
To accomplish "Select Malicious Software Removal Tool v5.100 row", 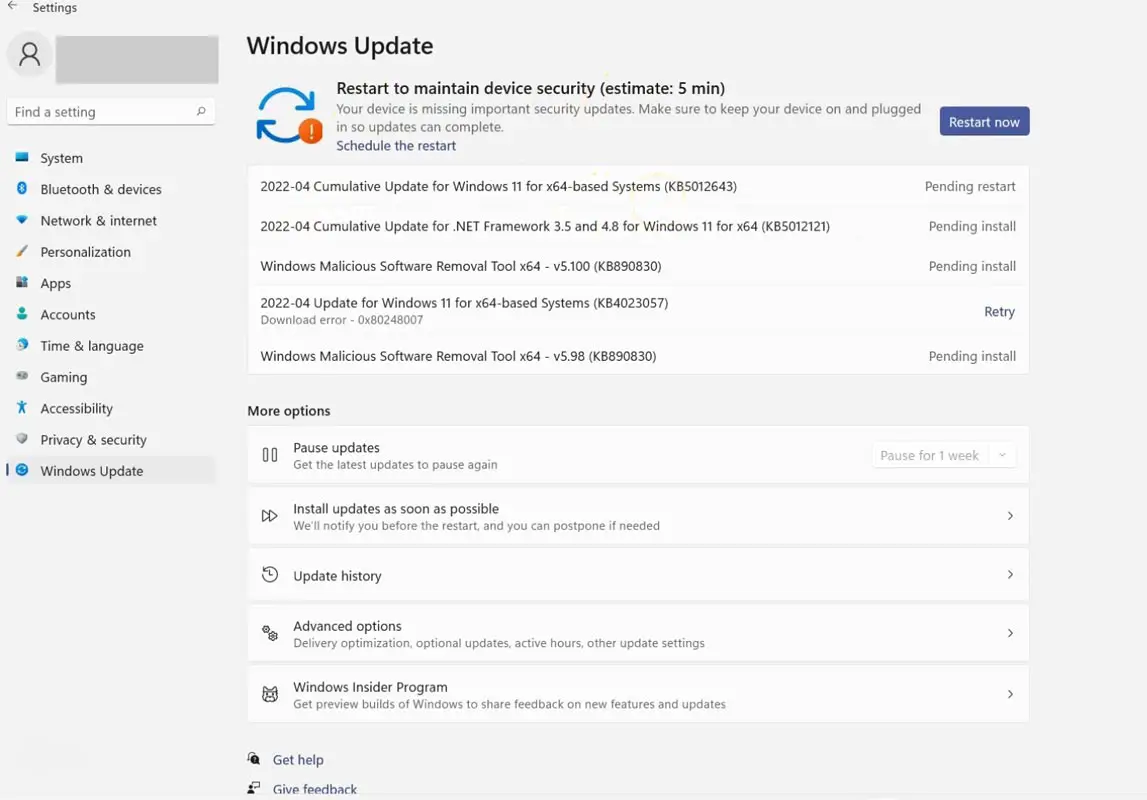I will pos(638,266).
